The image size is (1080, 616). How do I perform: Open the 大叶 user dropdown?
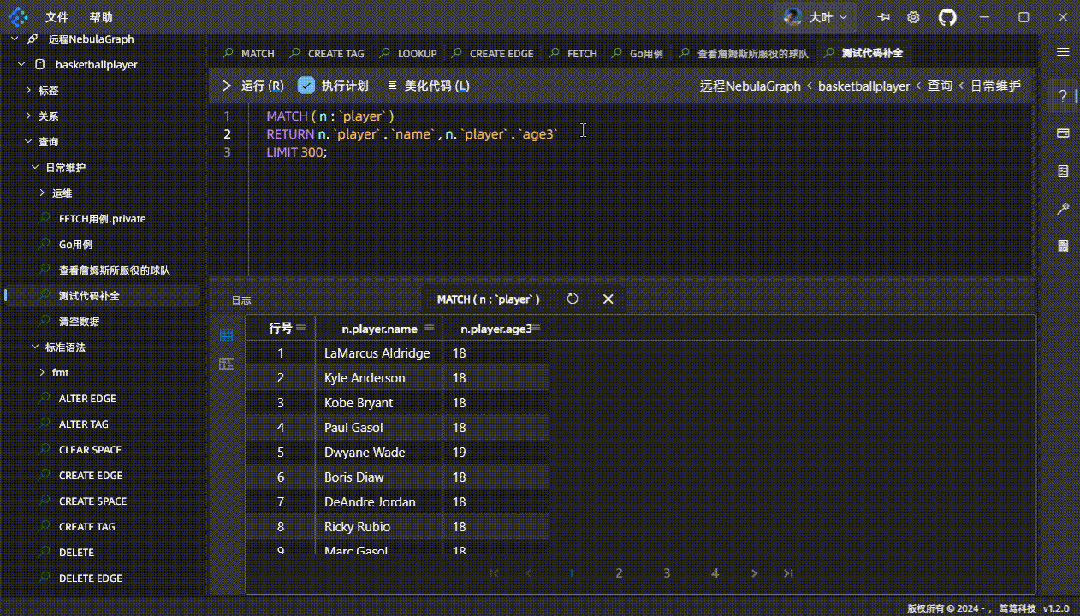(x=817, y=17)
